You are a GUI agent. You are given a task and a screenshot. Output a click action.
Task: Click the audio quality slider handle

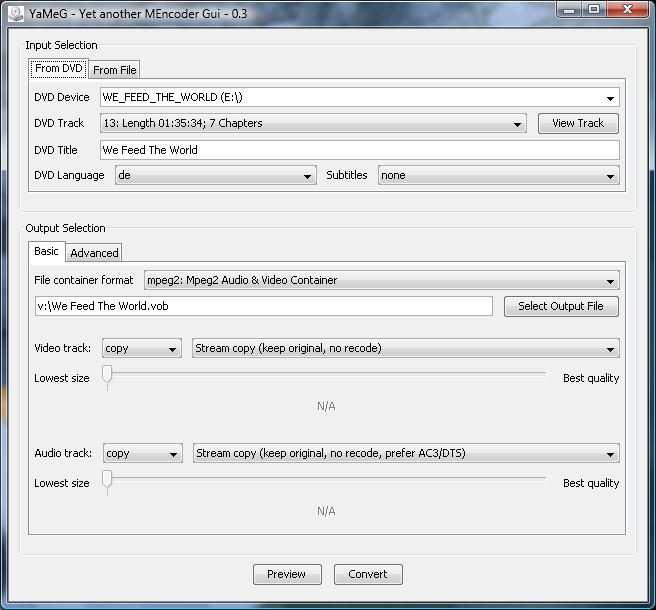pyautogui.click(x=107, y=481)
